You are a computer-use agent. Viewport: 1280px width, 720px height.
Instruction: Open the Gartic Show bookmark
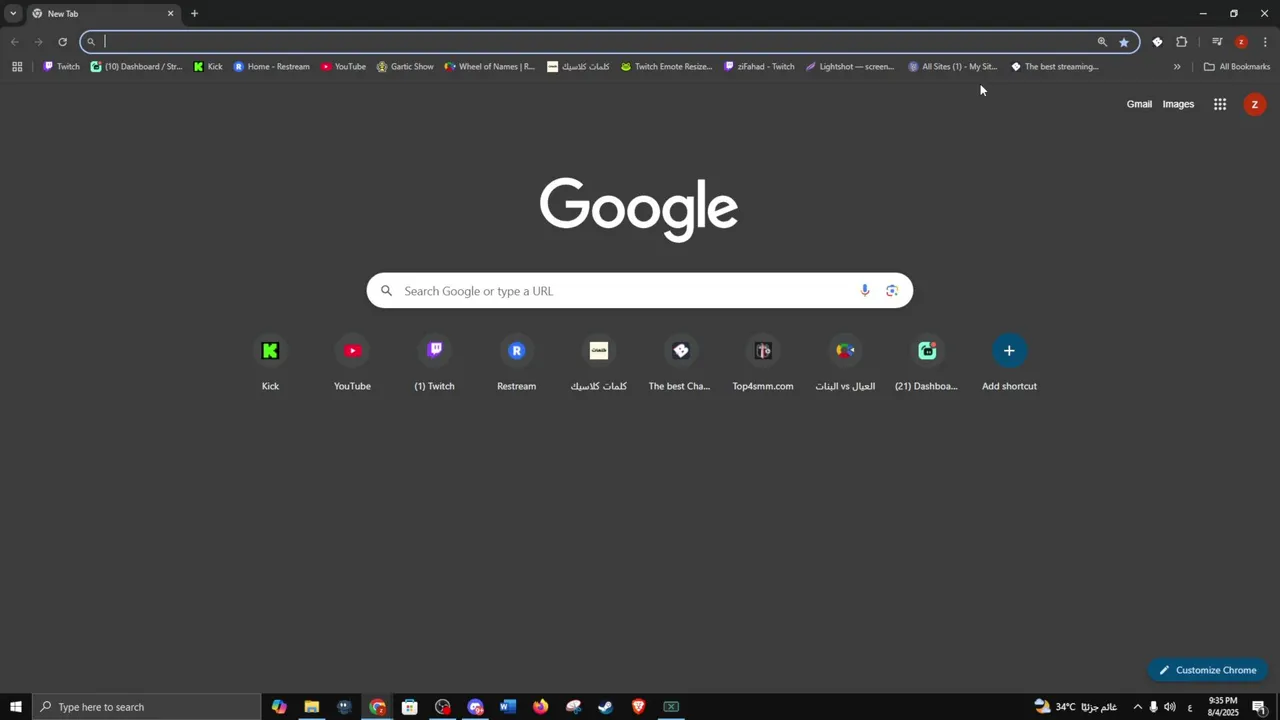(x=405, y=67)
